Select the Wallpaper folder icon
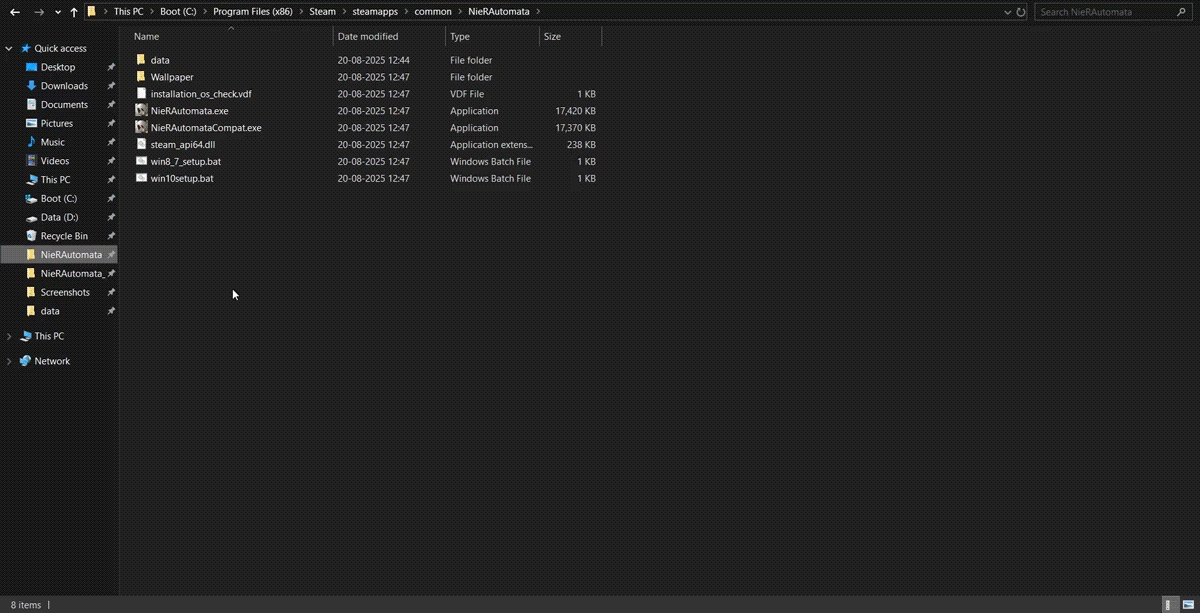Screen dimensions: 1200x613 point(141,77)
